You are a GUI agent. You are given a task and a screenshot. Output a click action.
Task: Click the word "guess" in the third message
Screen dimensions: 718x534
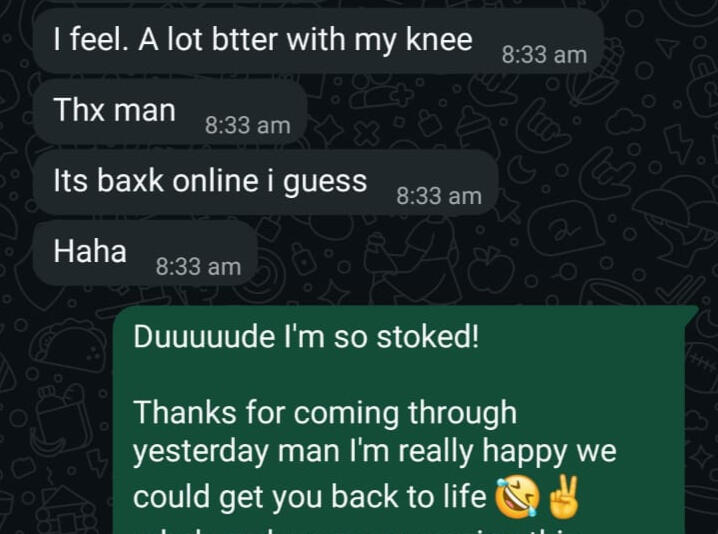(x=325, y=183)
